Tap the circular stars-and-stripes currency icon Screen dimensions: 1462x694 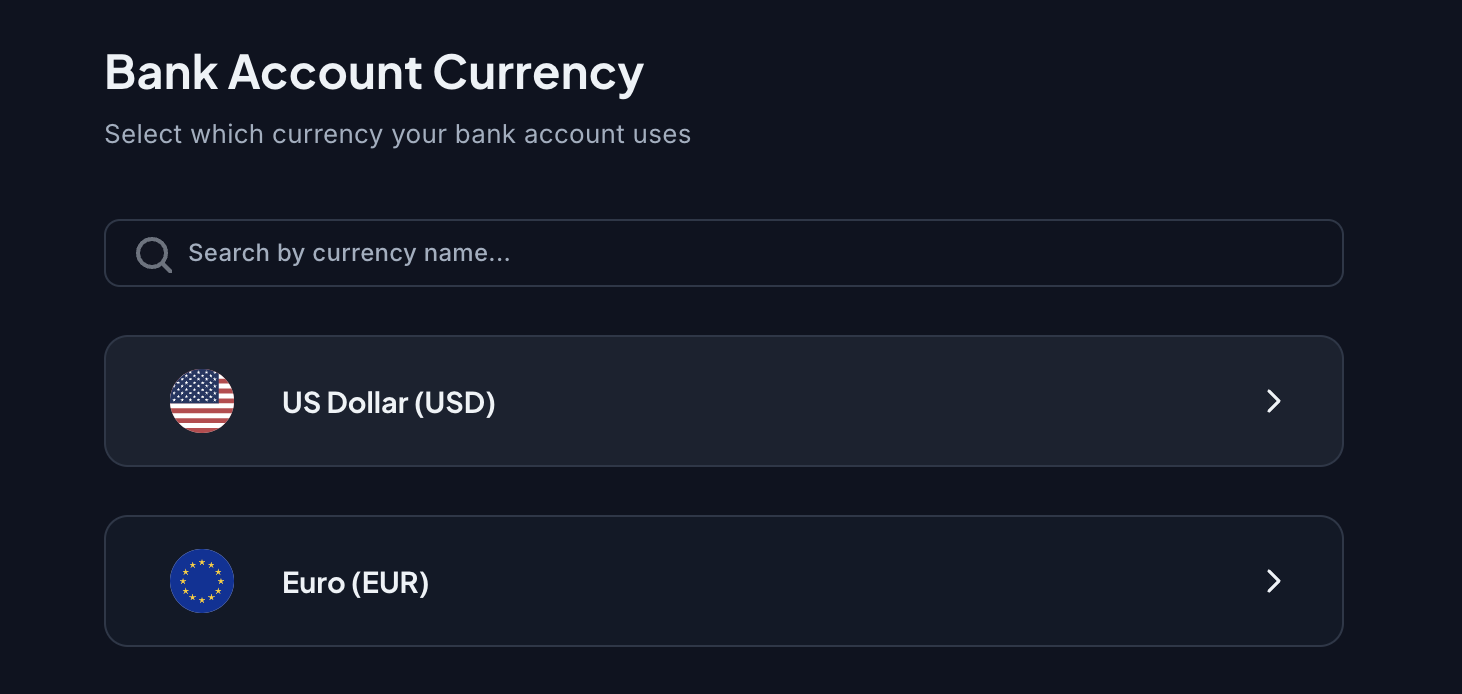point(202,401)
